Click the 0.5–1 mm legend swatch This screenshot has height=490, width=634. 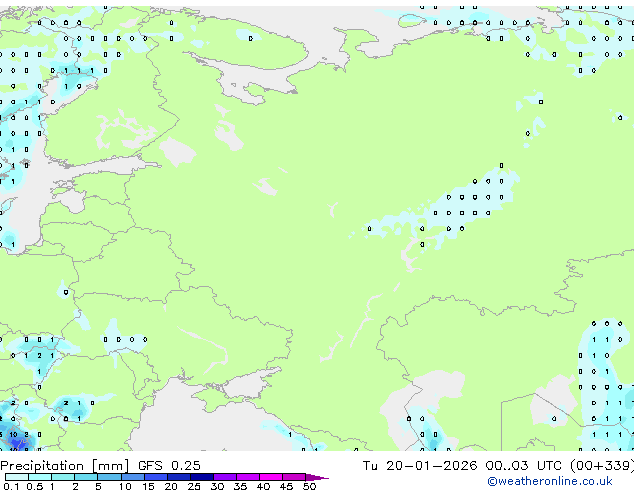(x=40, y=477)
